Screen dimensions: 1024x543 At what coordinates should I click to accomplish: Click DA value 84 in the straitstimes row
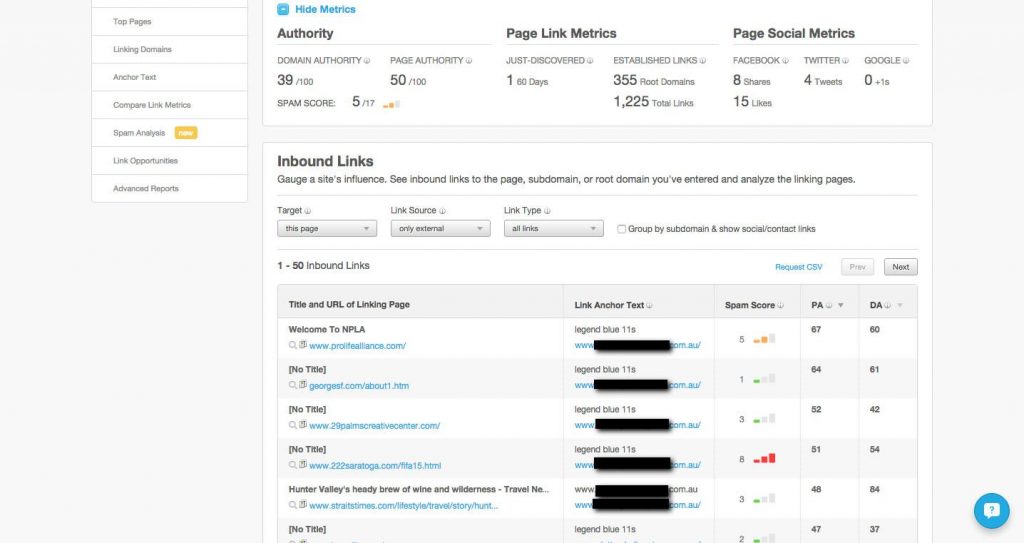(x=874, y=489)
